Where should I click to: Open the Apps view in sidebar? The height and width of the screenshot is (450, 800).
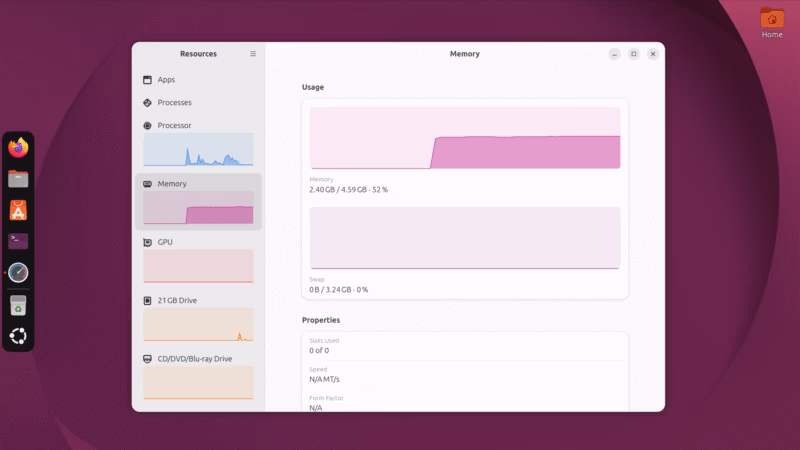[198, 80]
